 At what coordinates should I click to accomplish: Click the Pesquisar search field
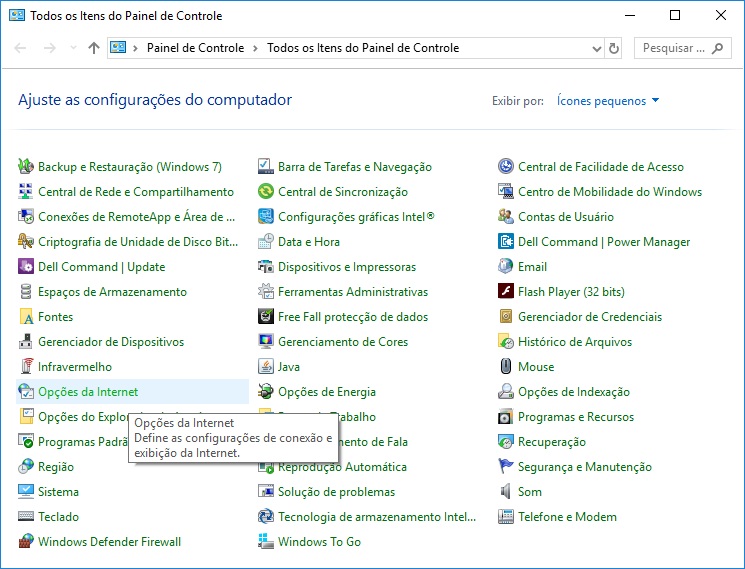pos(682,48)
